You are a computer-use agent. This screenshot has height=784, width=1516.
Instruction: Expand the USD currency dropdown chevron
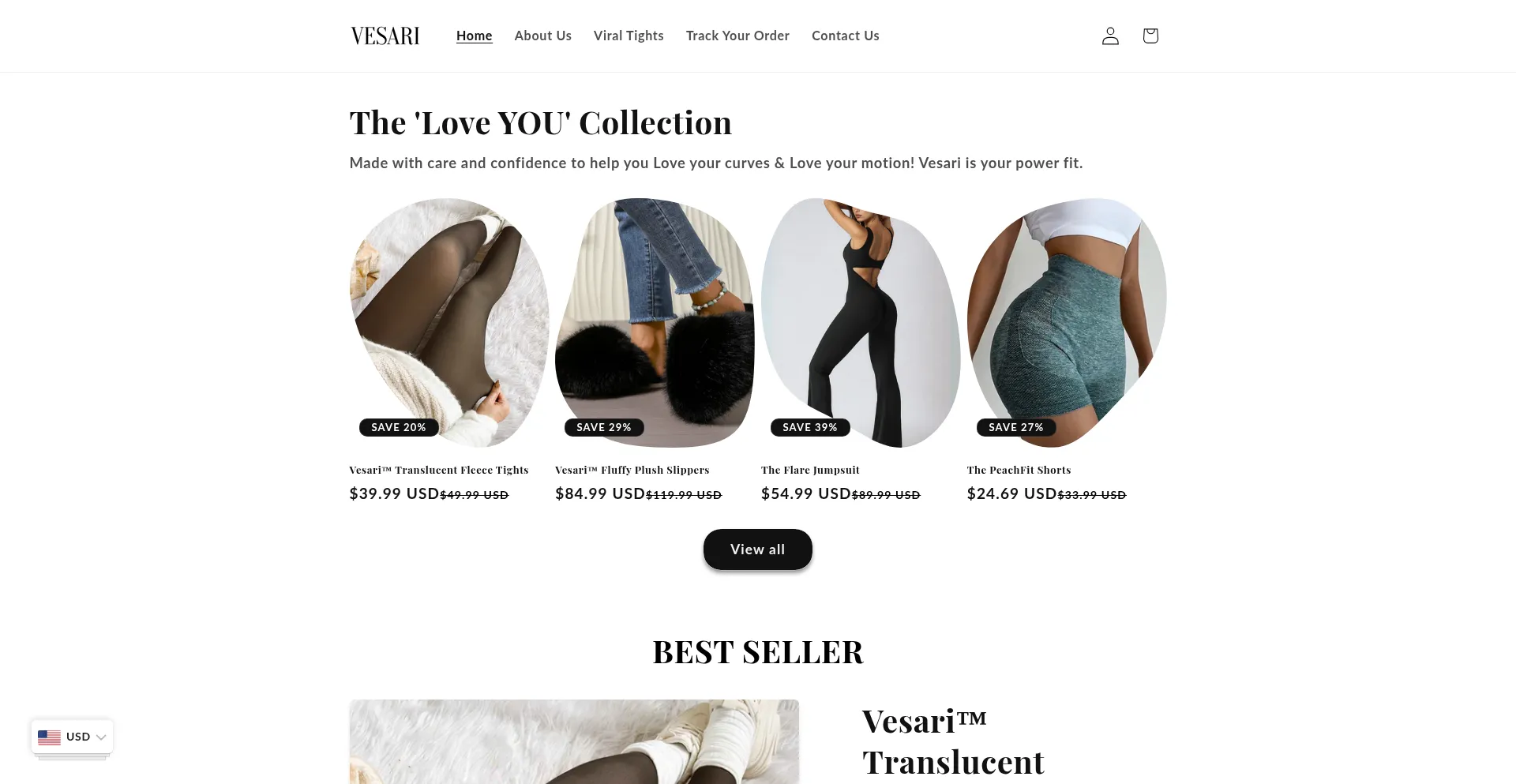coord(101,737)
